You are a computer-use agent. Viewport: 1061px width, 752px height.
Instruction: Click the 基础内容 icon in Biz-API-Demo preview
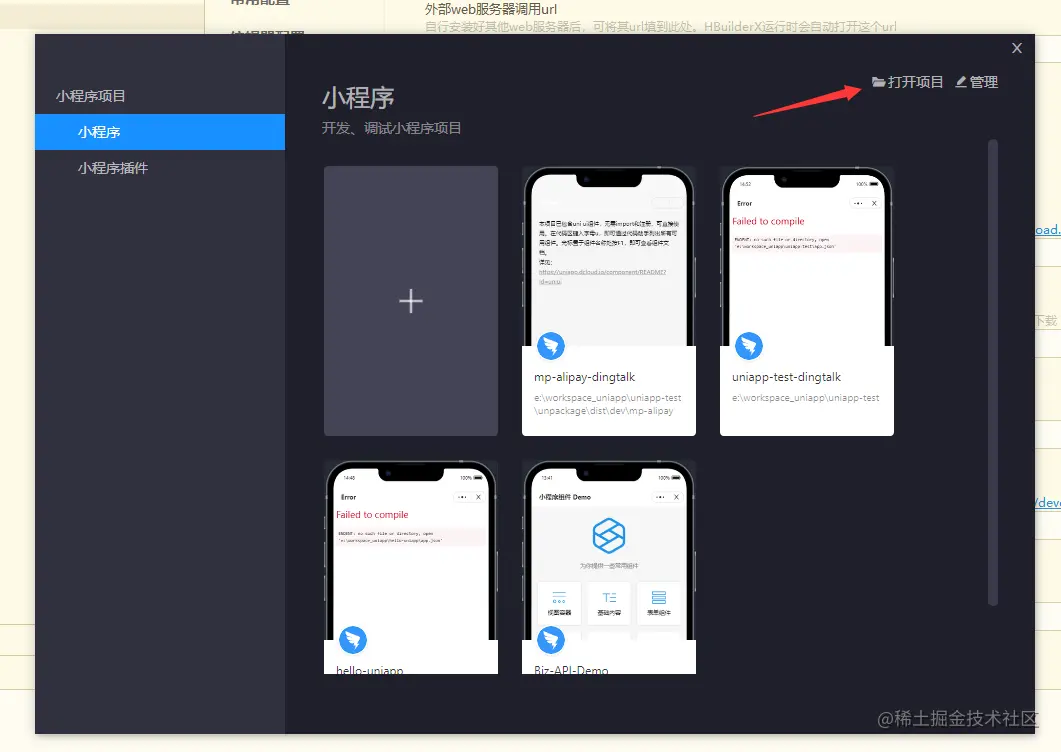click(609, 598)
